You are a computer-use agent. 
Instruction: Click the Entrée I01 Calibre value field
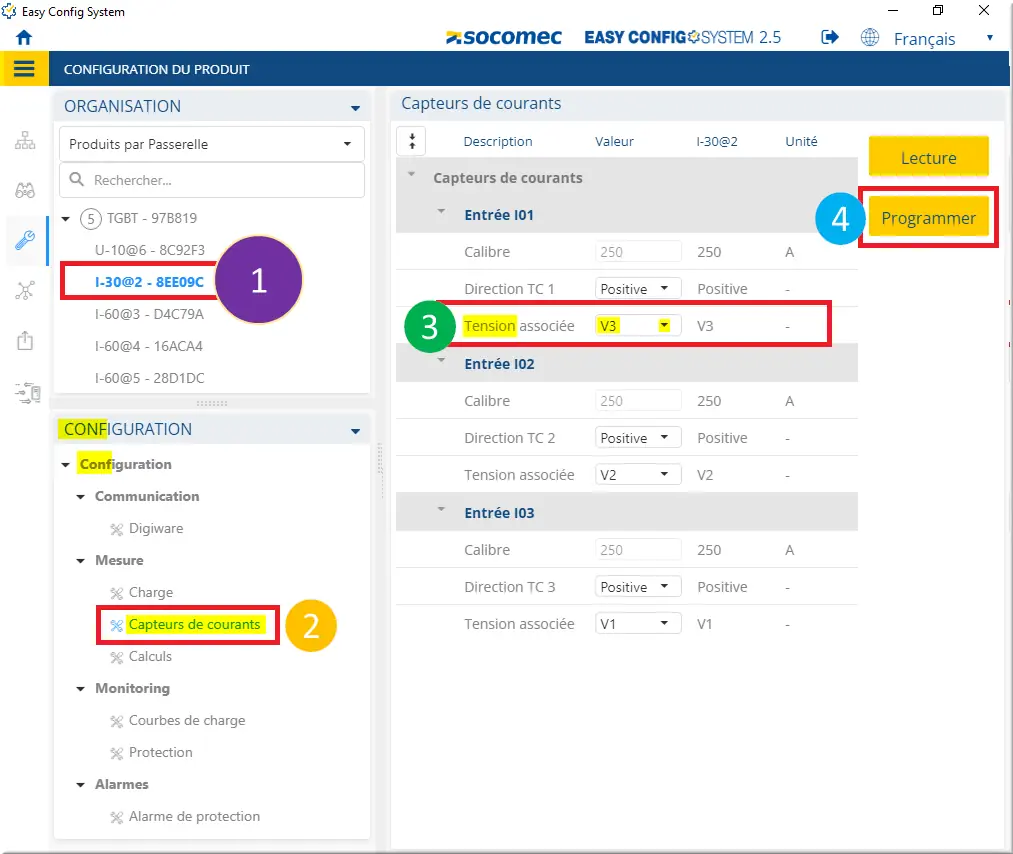[638, 252]
